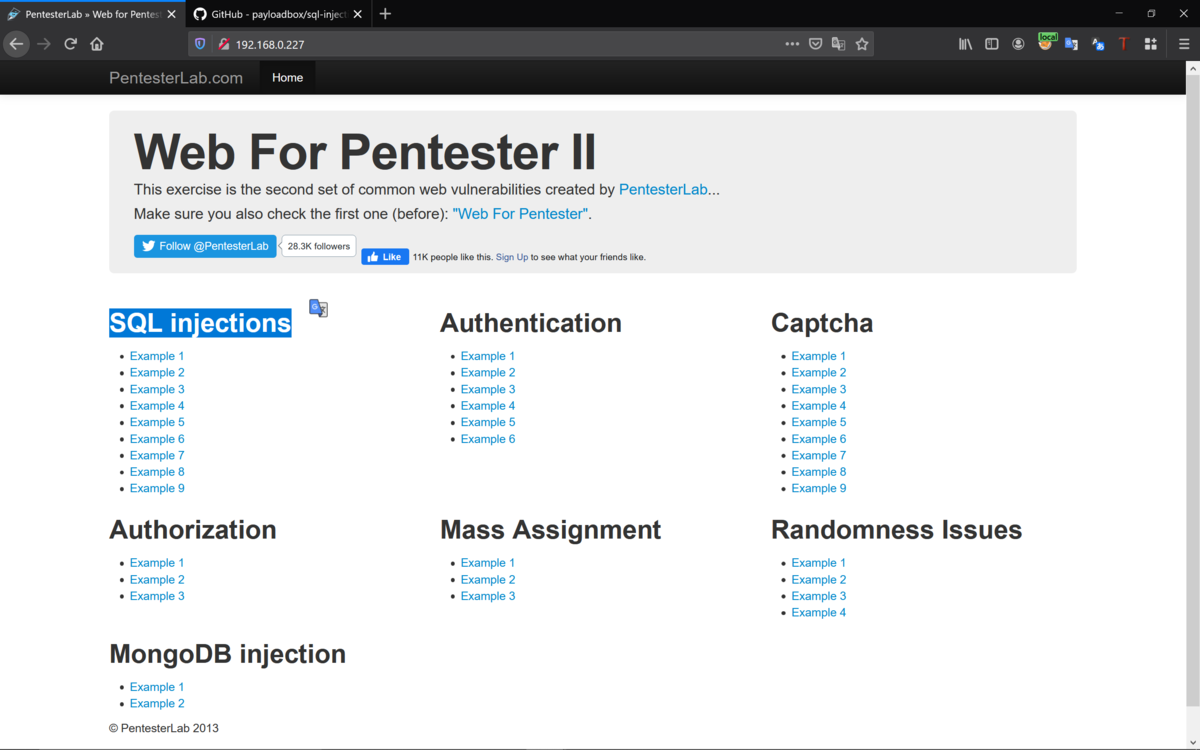This screenshot has height=750, width=1200.
Task: Bookmark this page with the star
Action: [862, 44]
